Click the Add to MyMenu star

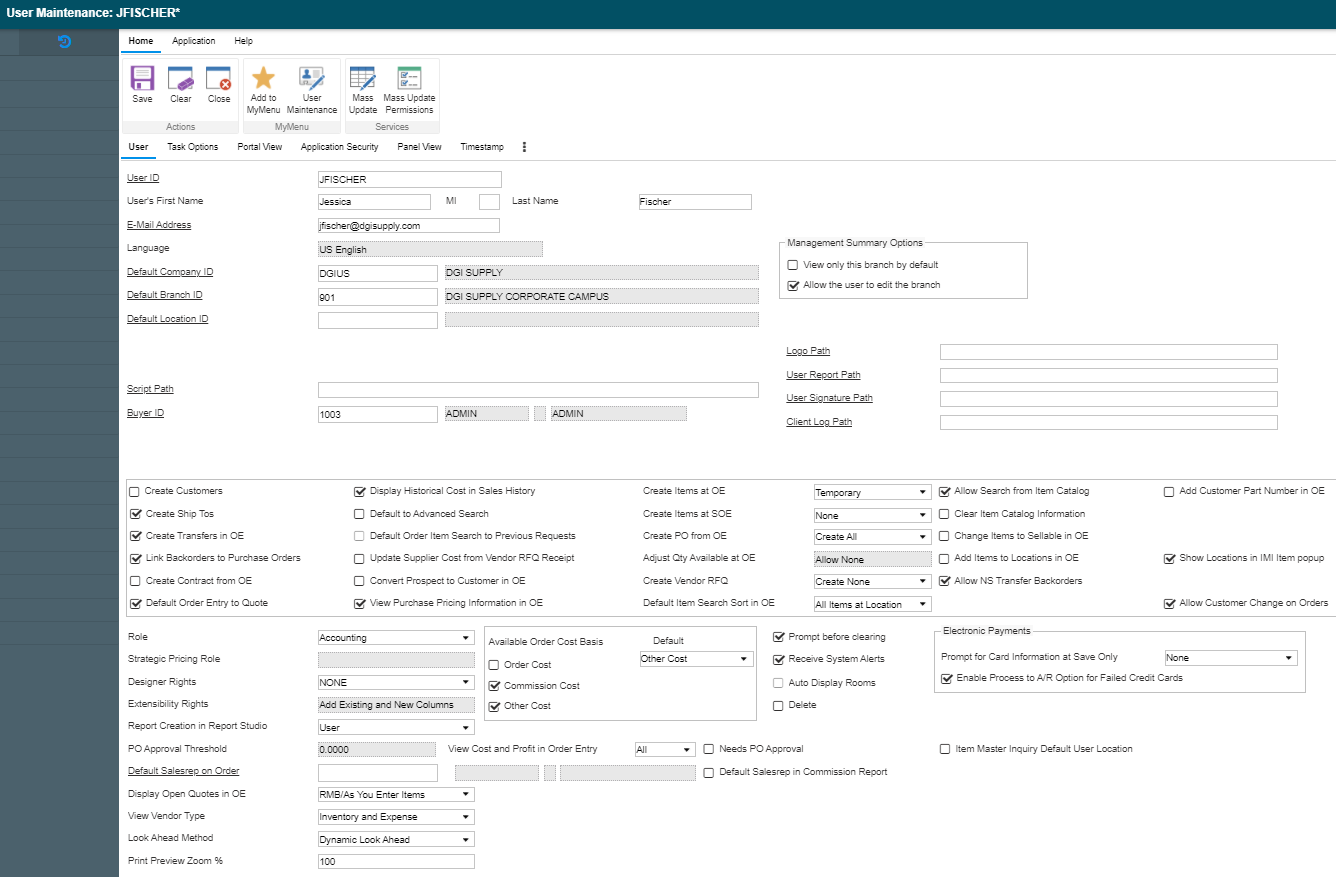click(263, 80)
